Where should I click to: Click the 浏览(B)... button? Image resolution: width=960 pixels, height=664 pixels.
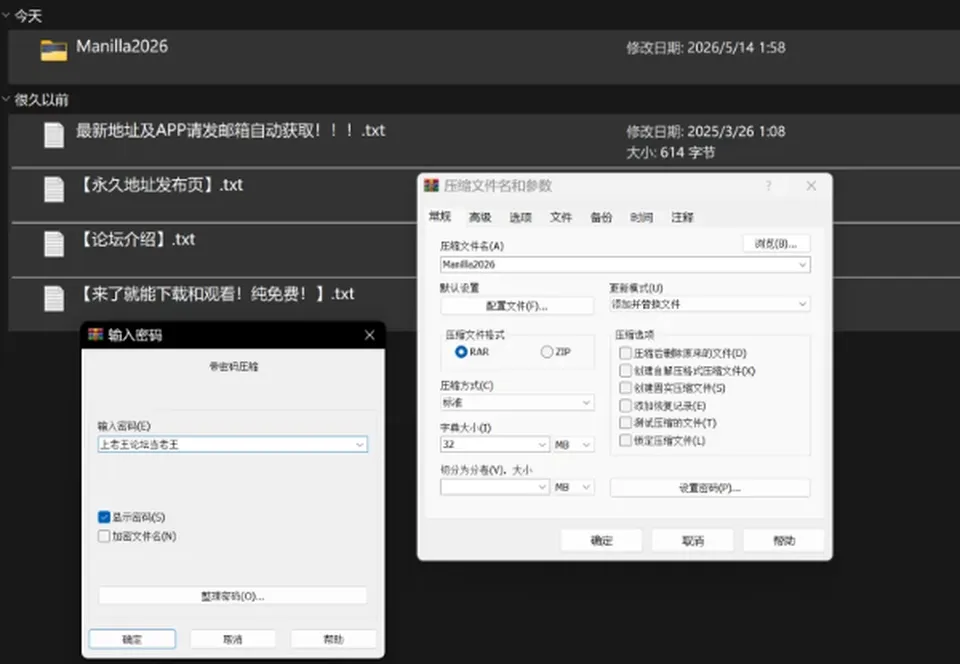(x=776, y=244)
